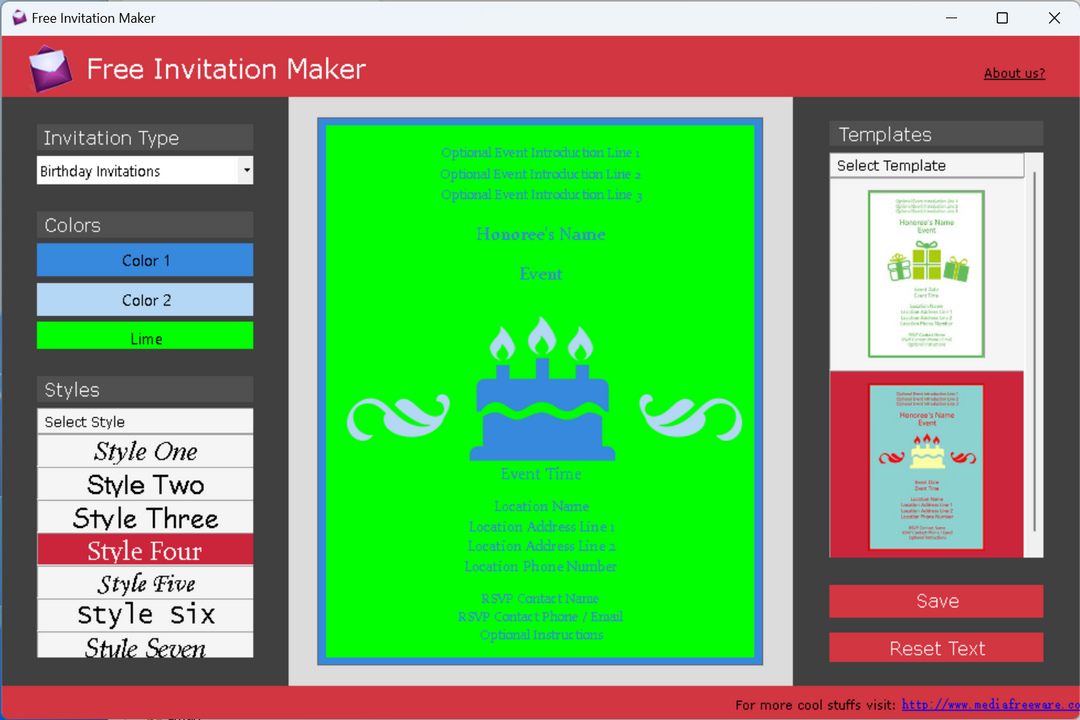Pick a new color using Color 1
Image resolution: width=1080 pixels, height=720 pixels.
(144, 259)
